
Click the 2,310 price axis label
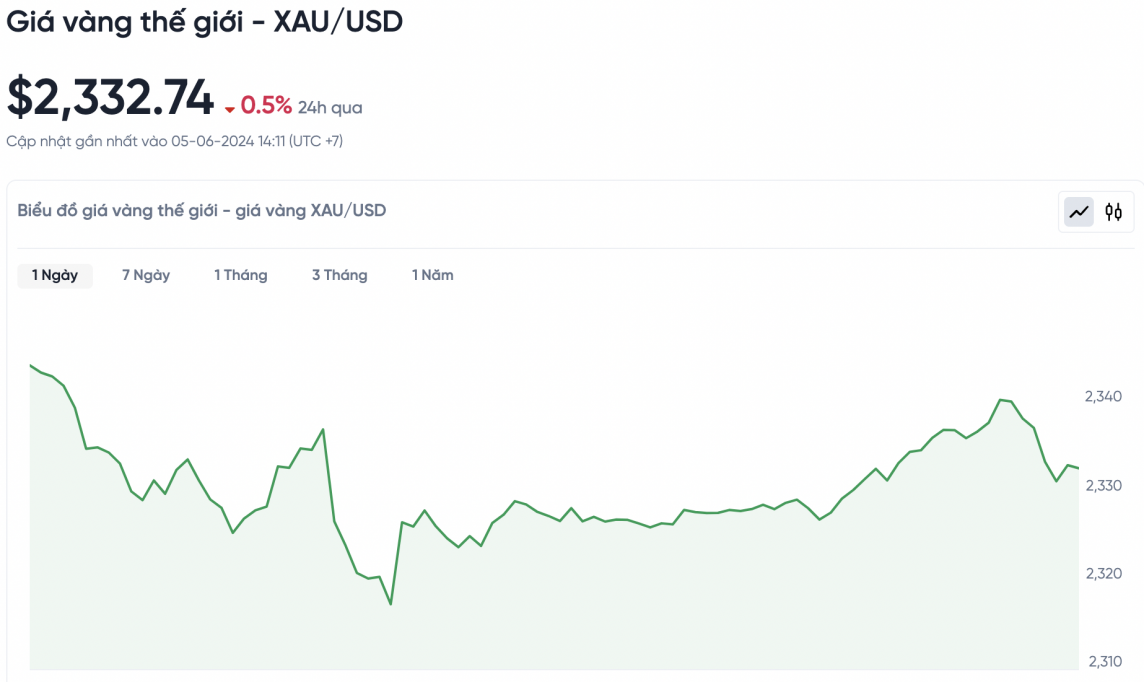pyautogui.click(x=1103, y=661)
